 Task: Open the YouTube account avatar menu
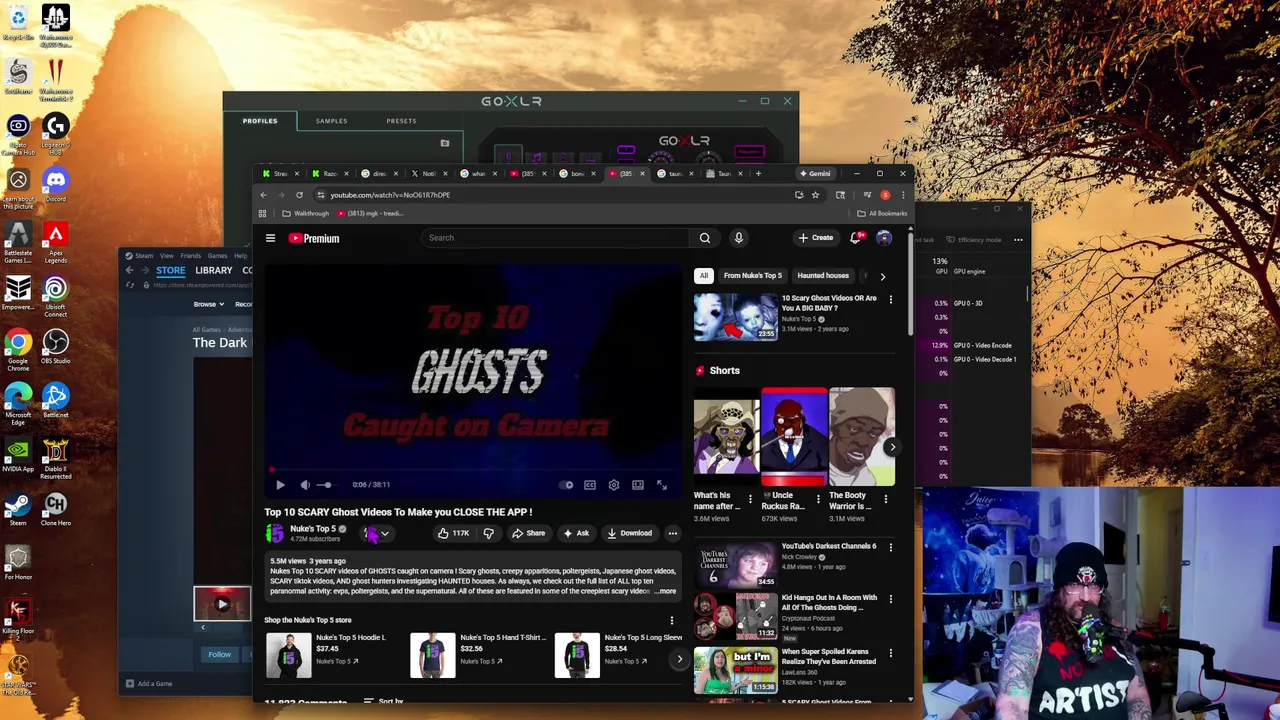[x=884, y=238]
